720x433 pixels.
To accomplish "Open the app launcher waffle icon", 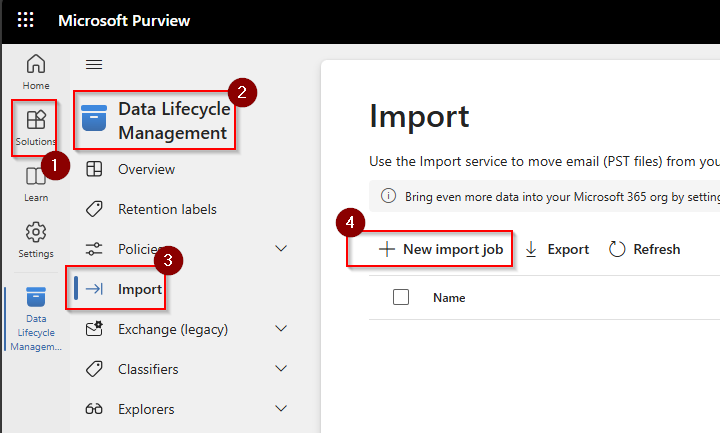I will [26, 20].
